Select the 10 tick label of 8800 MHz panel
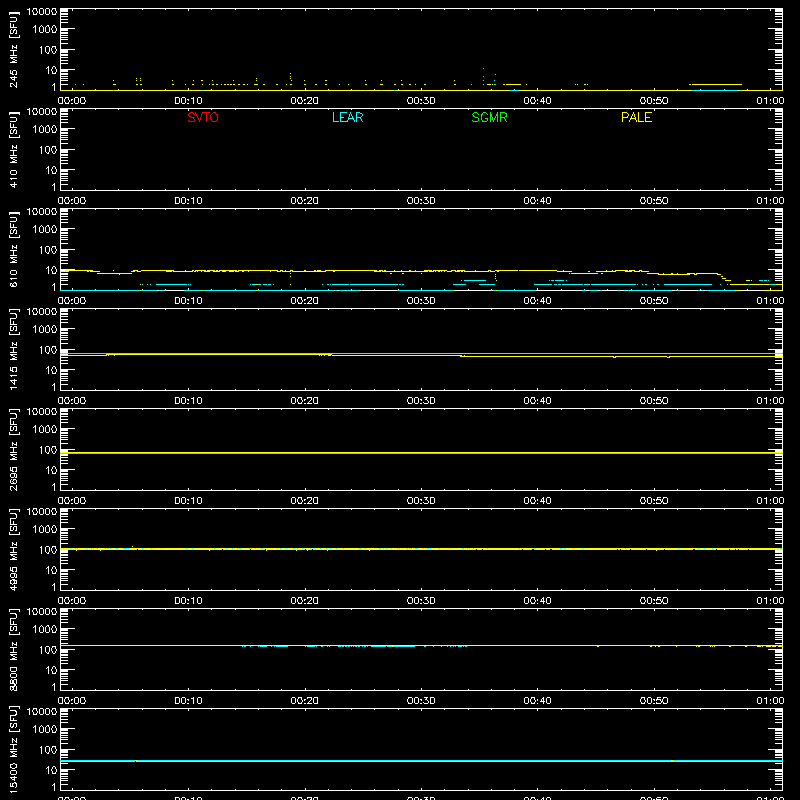 coord(51,670)
